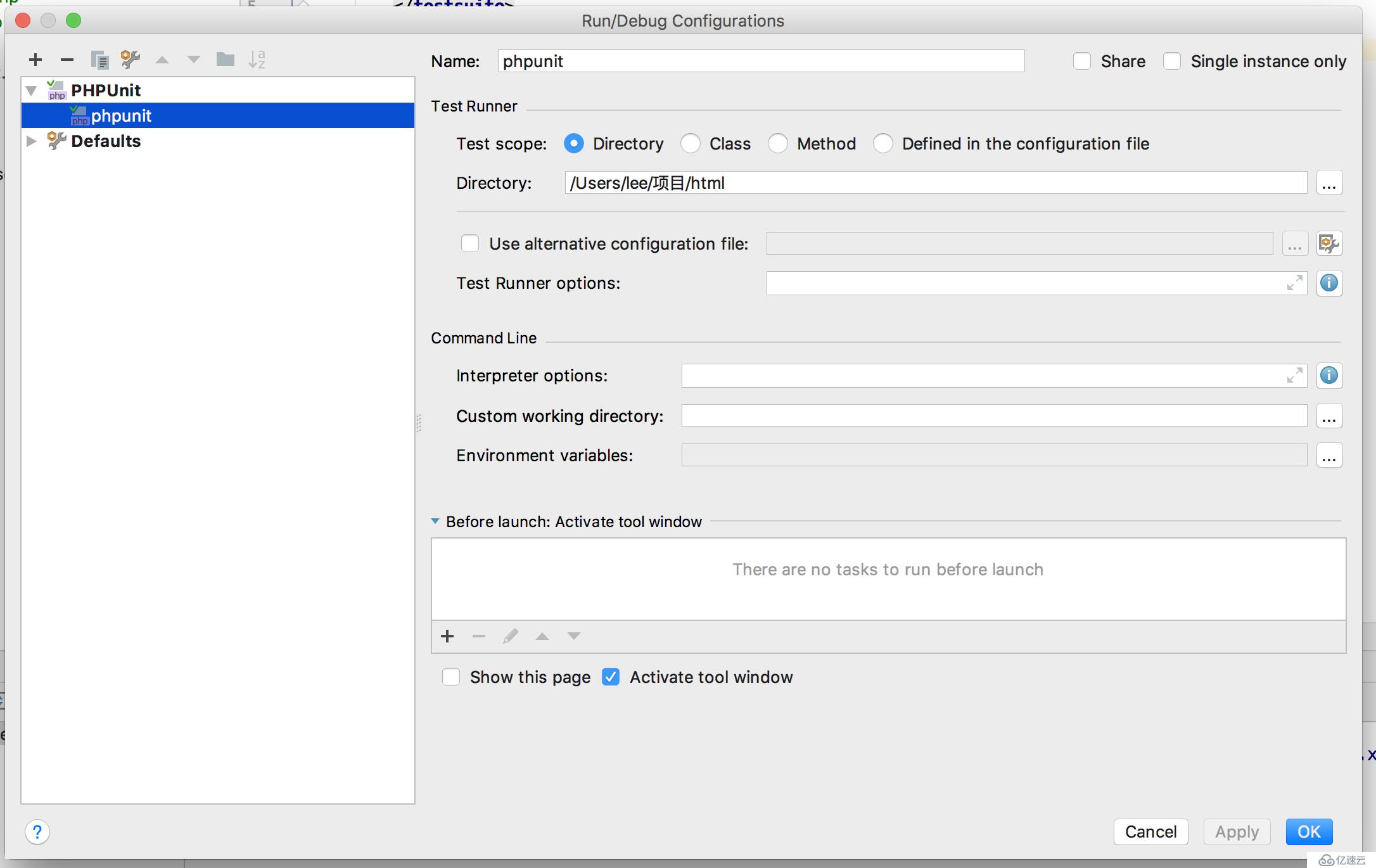Image resolution: width=1376 pixels, height=868 pixels.
Task: Edit the Before launch task with the pencil icon
Action: [511, 636]
